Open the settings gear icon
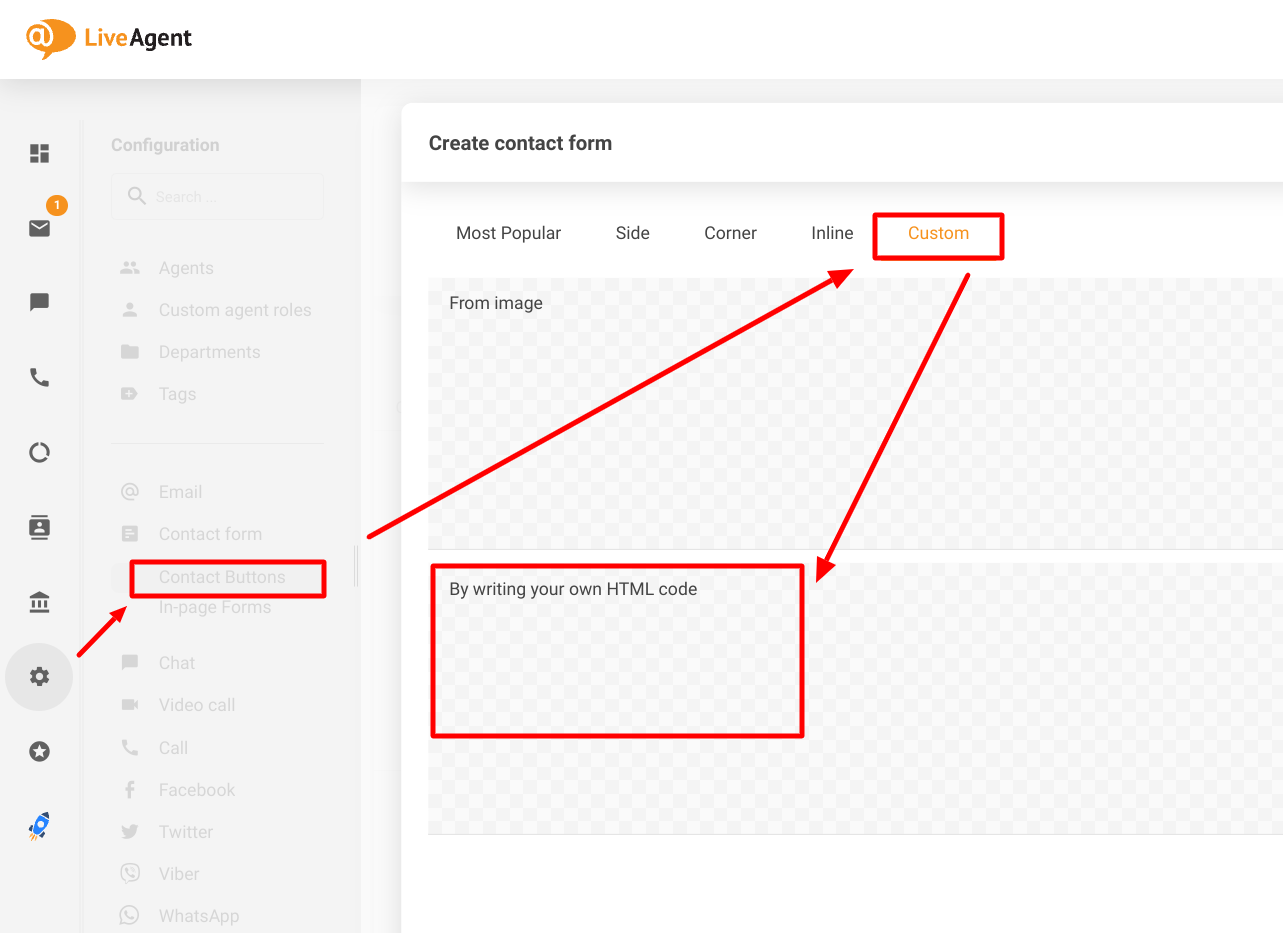Viewport: 1283px width, 933px height. point(39,676)
